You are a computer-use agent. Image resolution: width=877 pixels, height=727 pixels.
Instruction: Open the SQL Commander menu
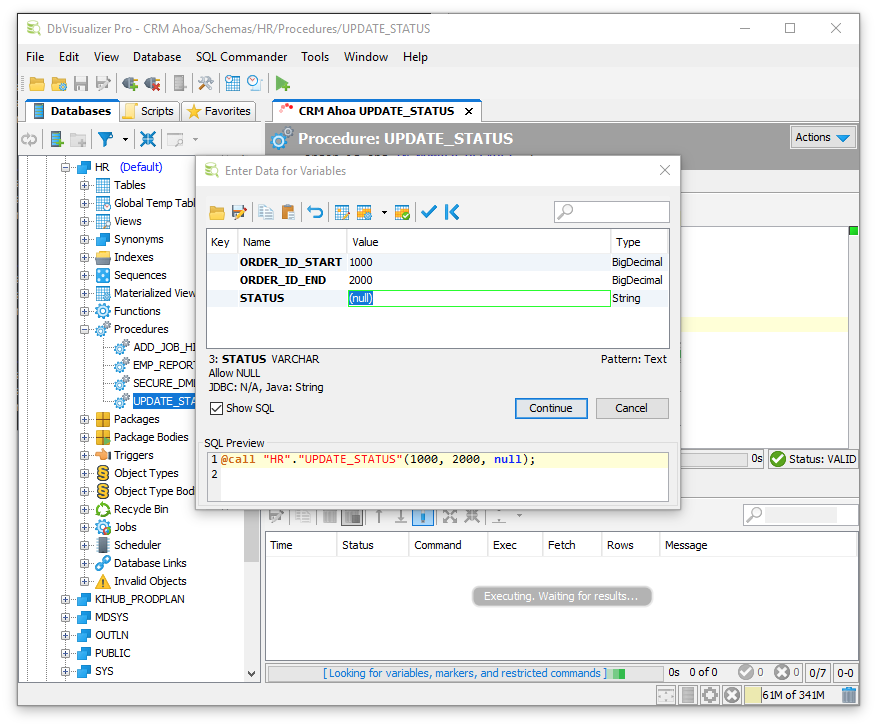point(241,57)
